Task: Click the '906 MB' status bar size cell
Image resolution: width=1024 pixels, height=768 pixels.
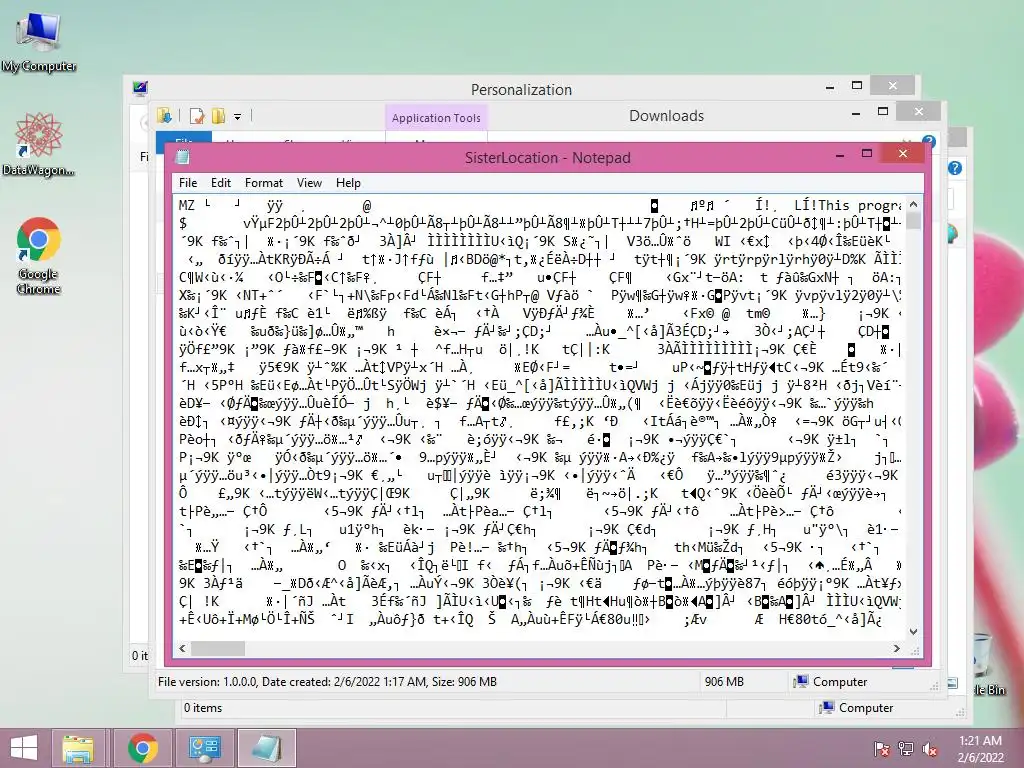Action: coord(724,682)
